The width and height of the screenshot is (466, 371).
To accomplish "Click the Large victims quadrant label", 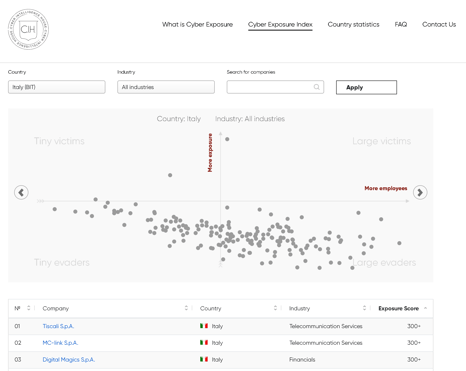I will tap(381, 141).
